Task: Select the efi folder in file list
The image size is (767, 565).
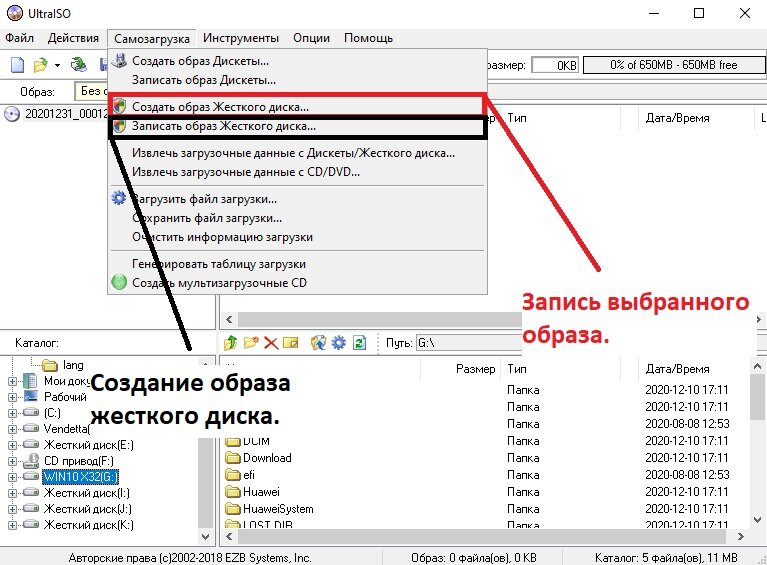Action: tap(240, 475)
